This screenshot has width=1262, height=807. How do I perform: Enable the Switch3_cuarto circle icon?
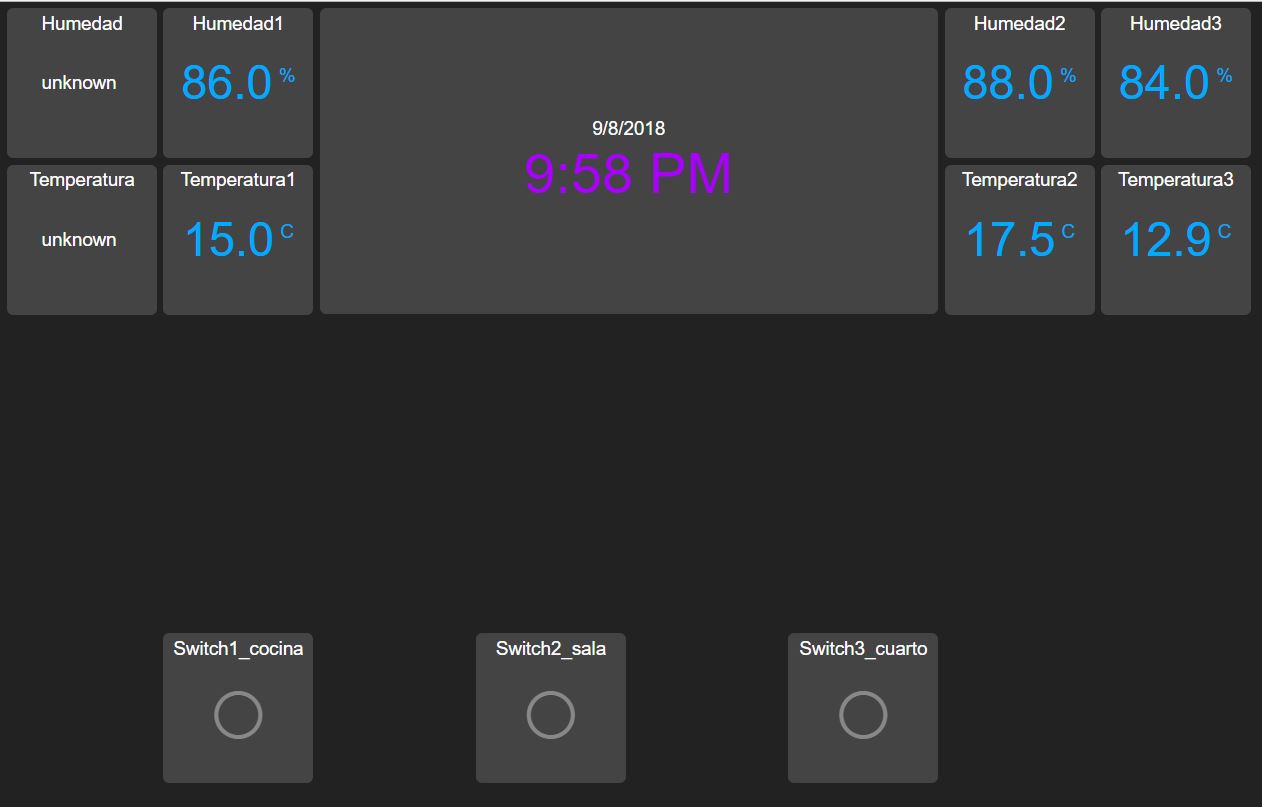point(862,715)
